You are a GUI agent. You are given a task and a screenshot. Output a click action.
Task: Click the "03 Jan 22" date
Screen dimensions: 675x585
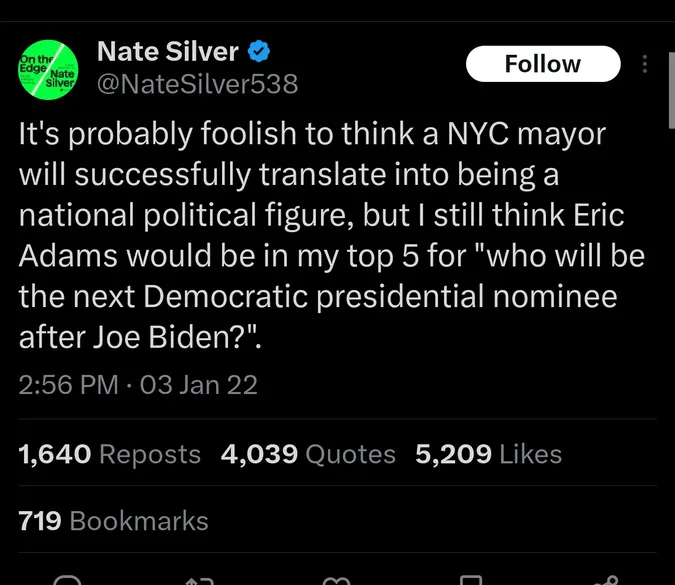199,384
